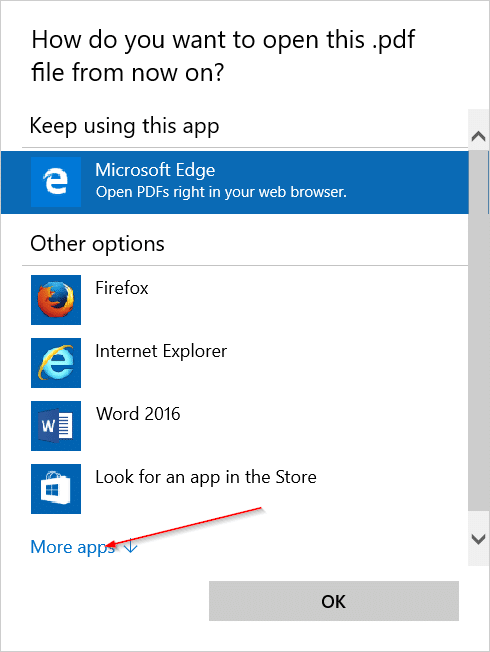Click the Word 2016 app icon
The height and width of the screenshot is (652, 490).
[x=56, y=426]
